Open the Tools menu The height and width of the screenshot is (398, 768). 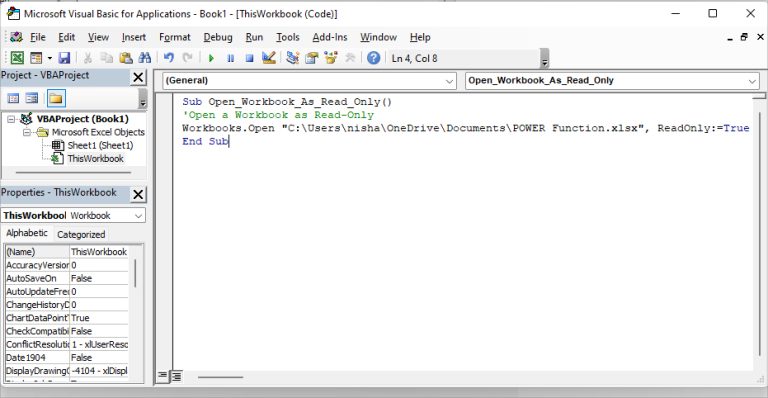288,37
